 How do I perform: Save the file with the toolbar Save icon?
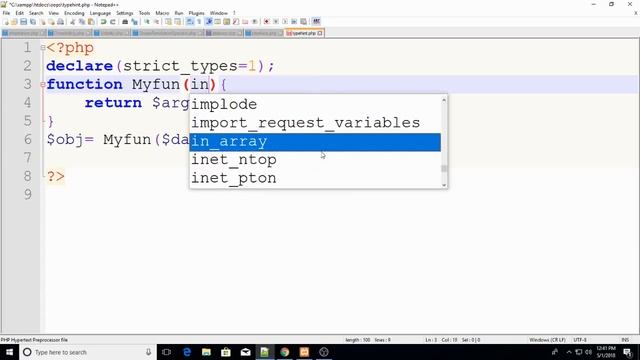pos(23,21)
